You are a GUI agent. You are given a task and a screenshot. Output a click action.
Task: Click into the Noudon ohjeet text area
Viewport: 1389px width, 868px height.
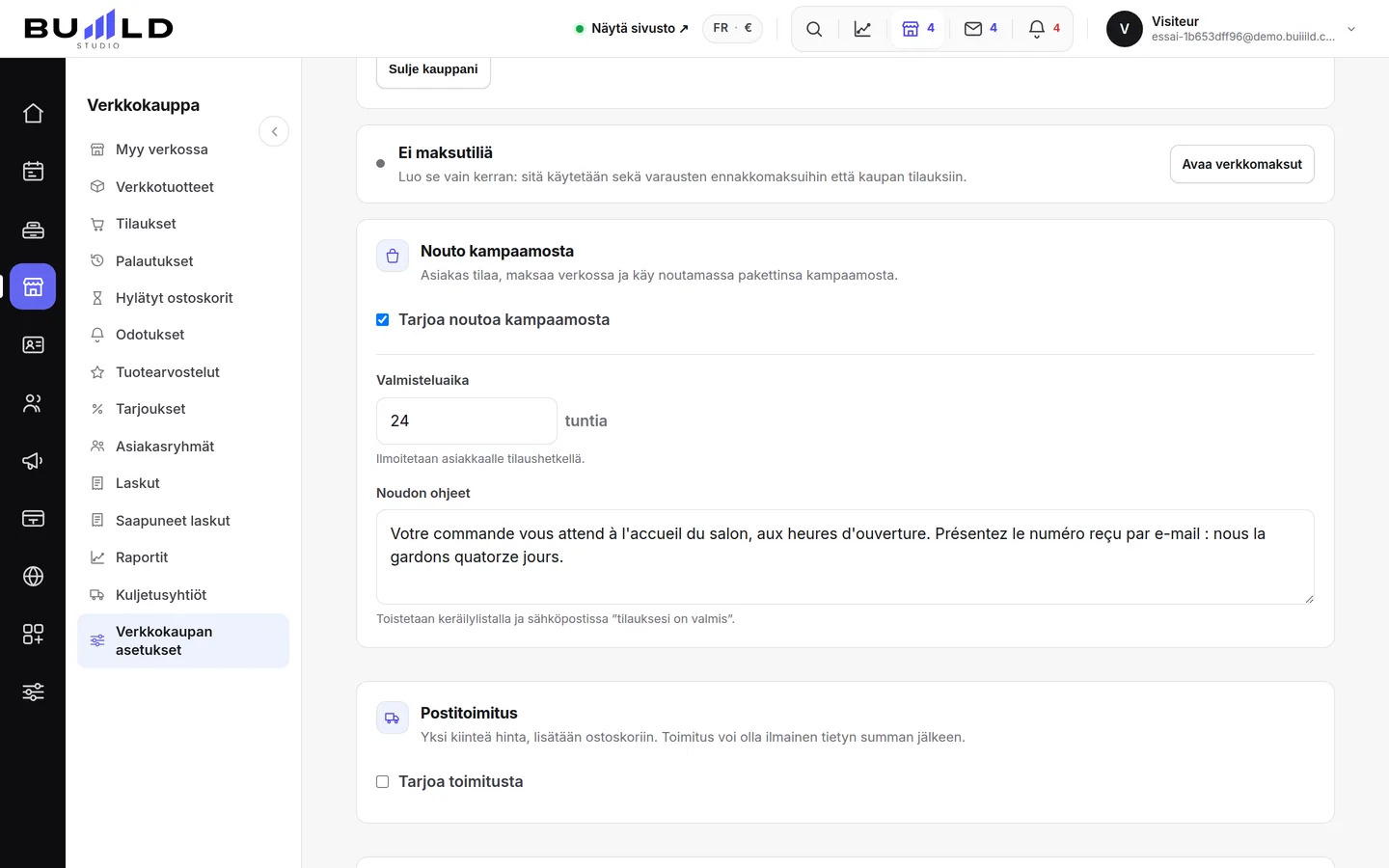coord(845,556)
